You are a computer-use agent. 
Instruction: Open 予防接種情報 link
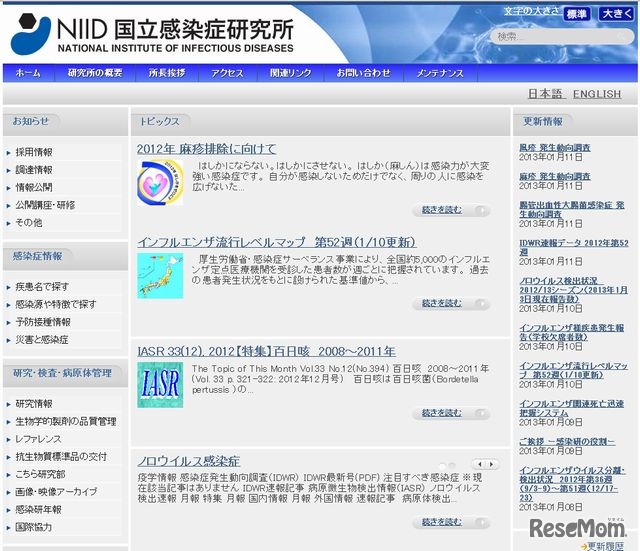click(x=43, y=322)
